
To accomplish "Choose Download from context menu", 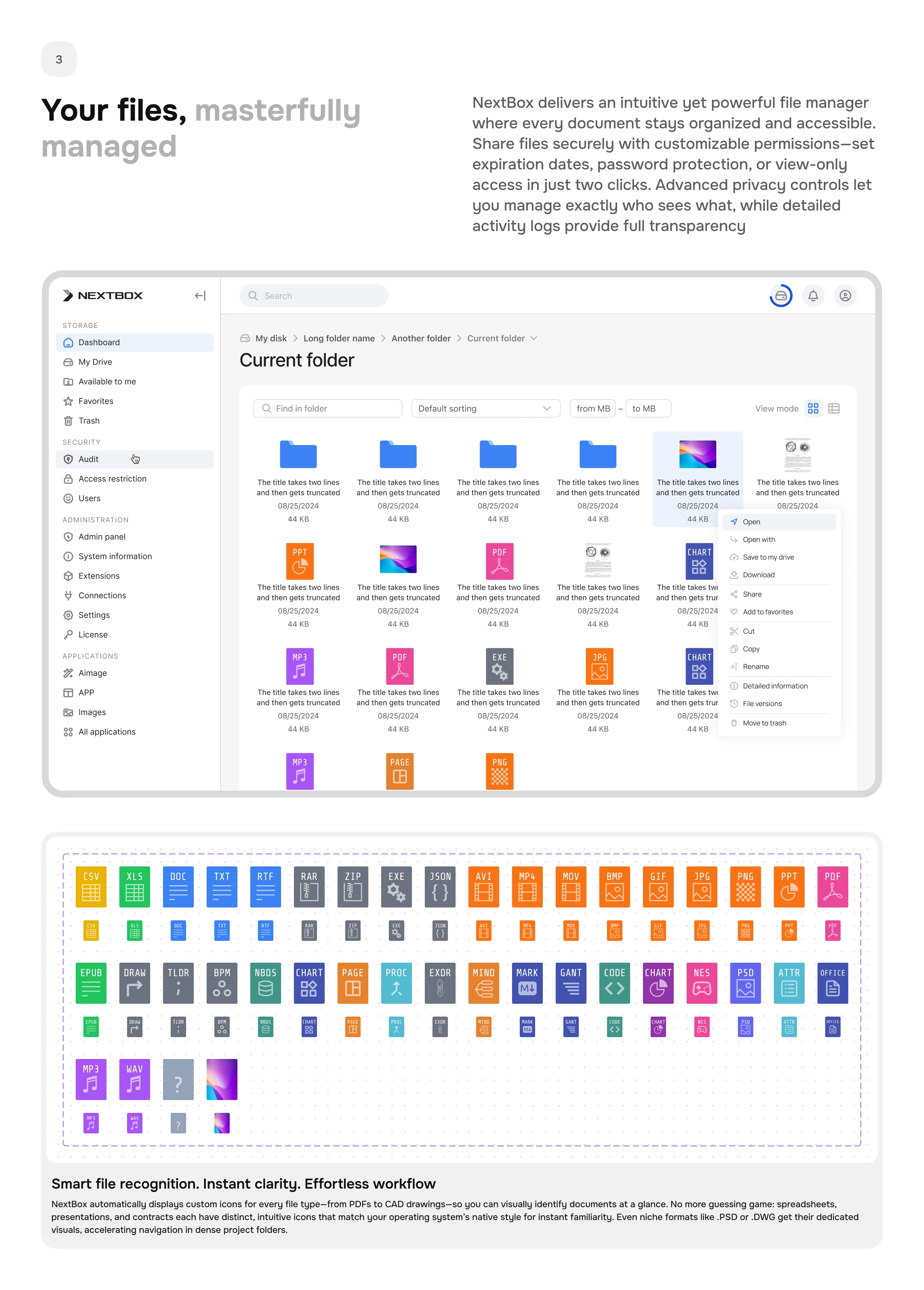I will [758, 575].
